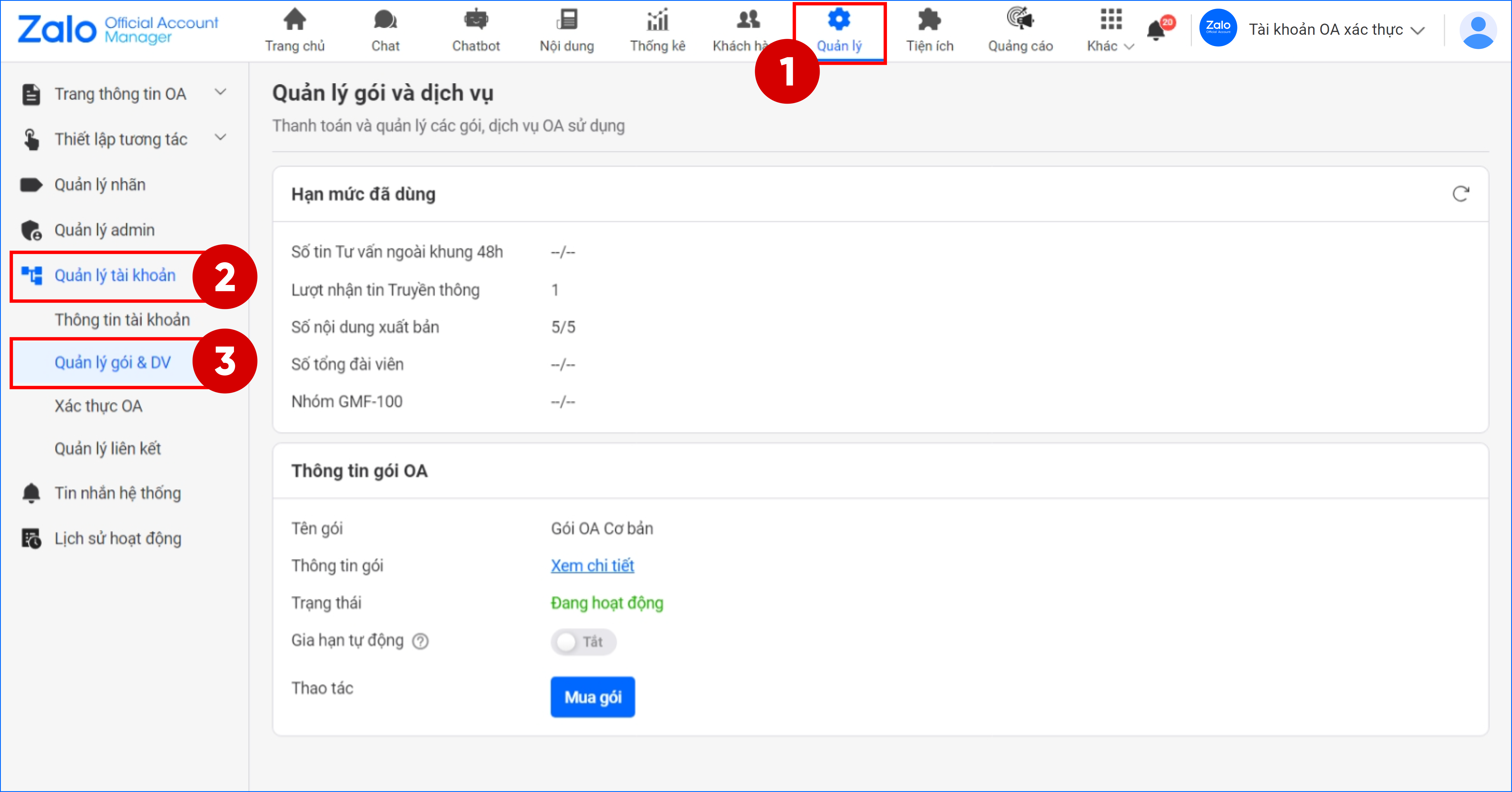The width and height of the screenshot is (1512, 792).
Task: Open Quản lý nhãn in sidebar
Action: pyautogui.click(x=100, y=185)
